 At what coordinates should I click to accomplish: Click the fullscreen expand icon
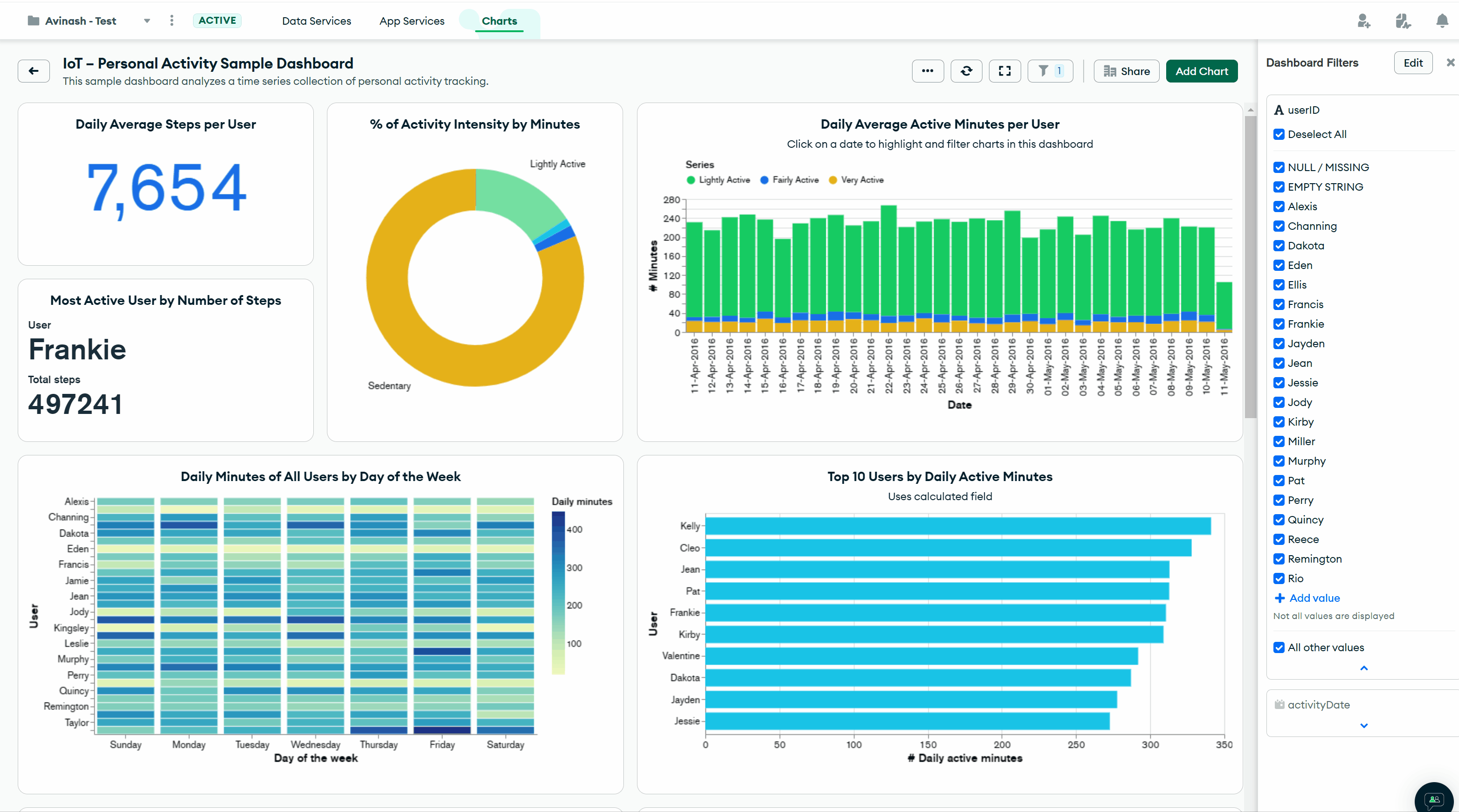click(x=1003, y=70)
